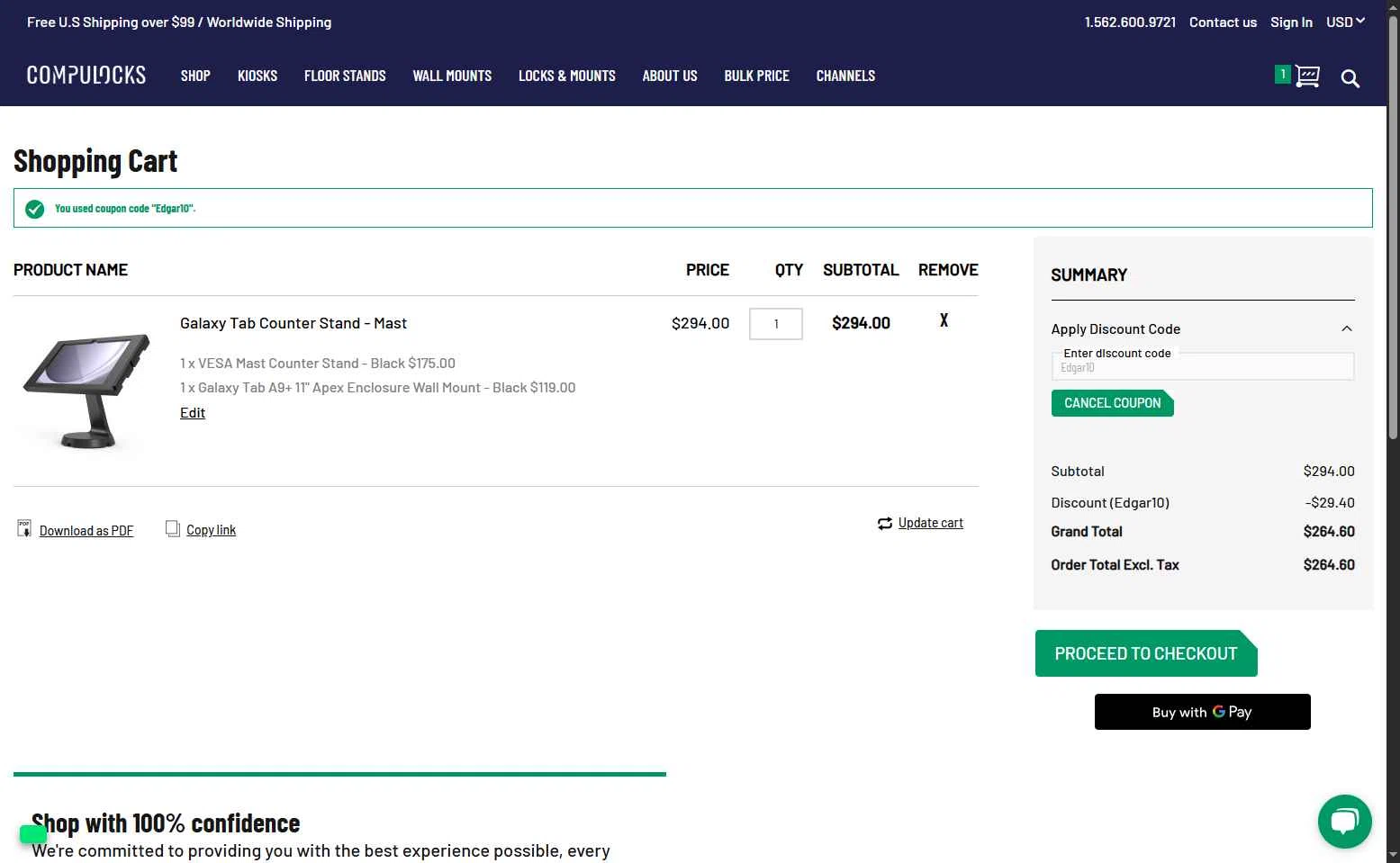The height and width of the screenshot is (863, 1400).
Task: Click the item price $294.00 in Price column
Action: click(x=700, y=323)
